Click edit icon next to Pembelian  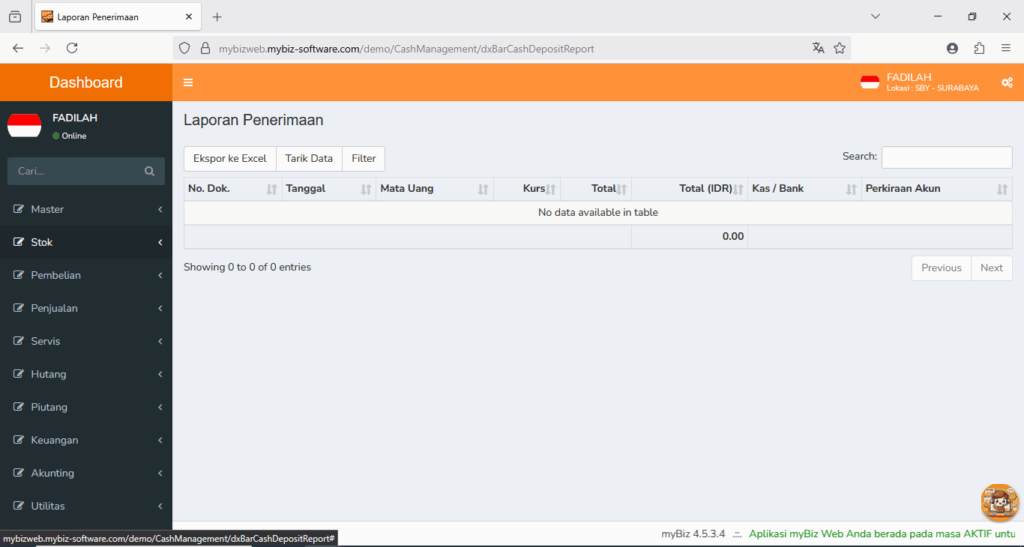18,275
